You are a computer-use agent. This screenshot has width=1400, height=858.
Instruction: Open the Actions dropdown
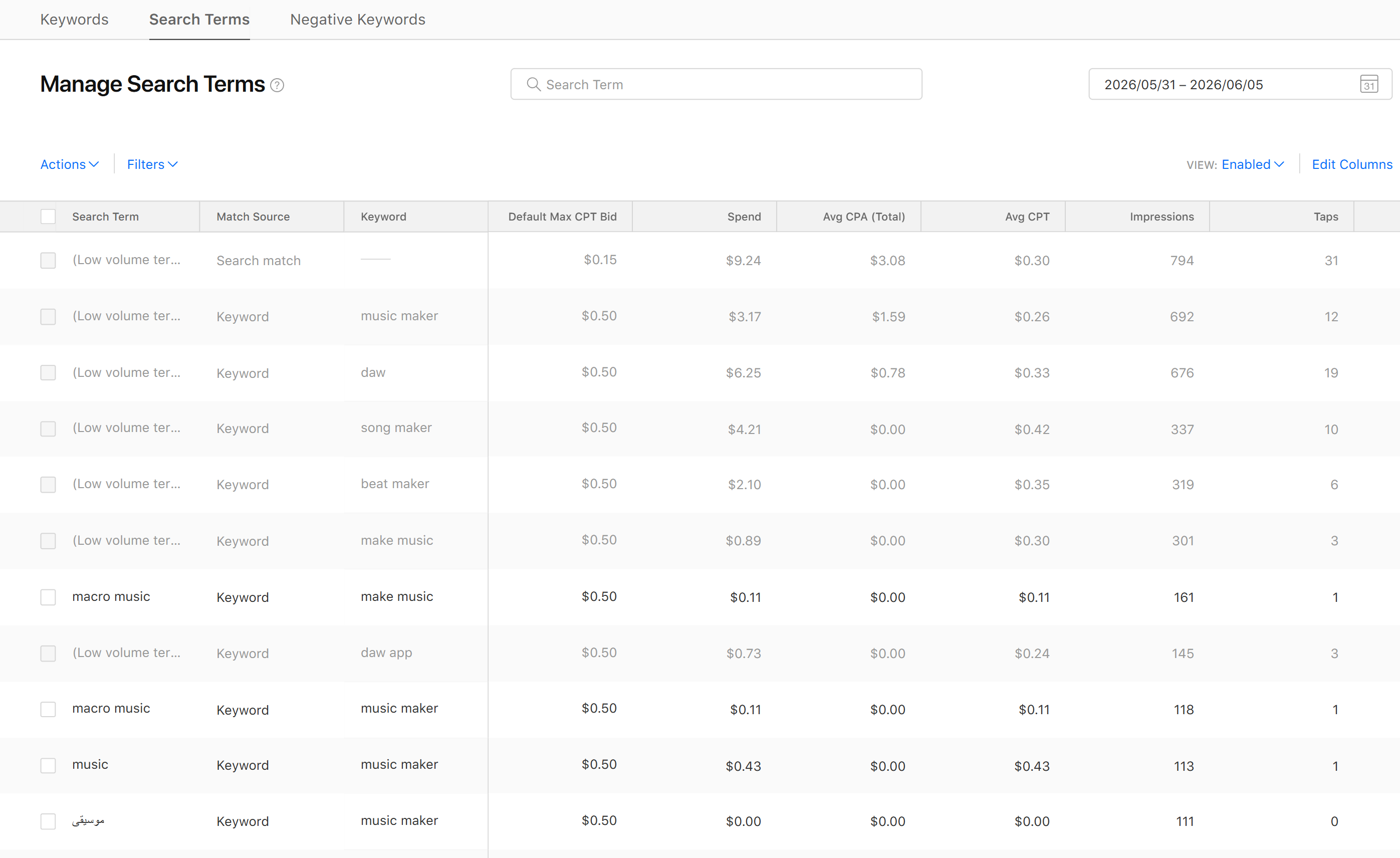click(x=69, y=164)
